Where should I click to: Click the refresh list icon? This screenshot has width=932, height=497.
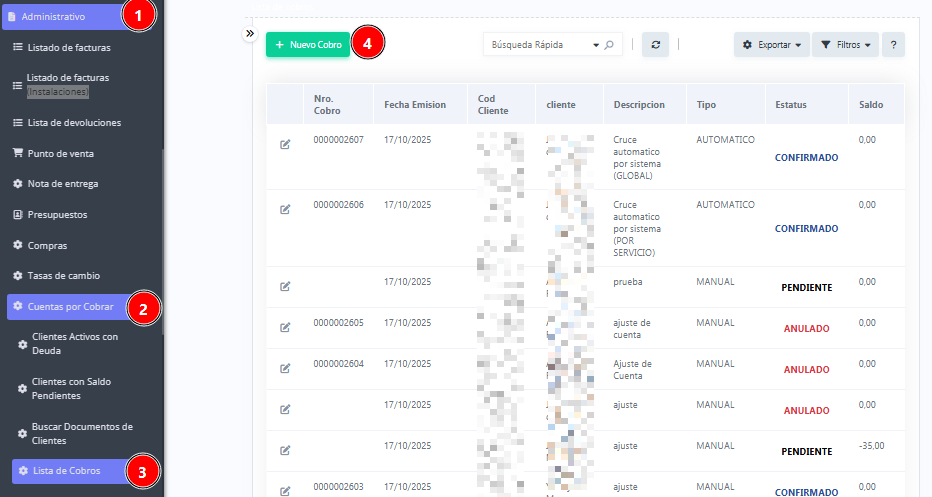(x=655, y=45)
